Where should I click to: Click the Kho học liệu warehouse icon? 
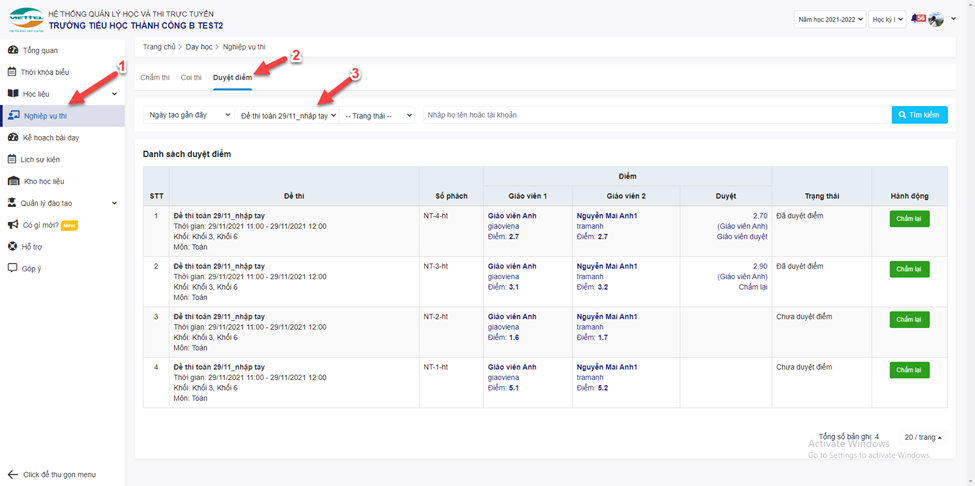(x=13, y=181)
